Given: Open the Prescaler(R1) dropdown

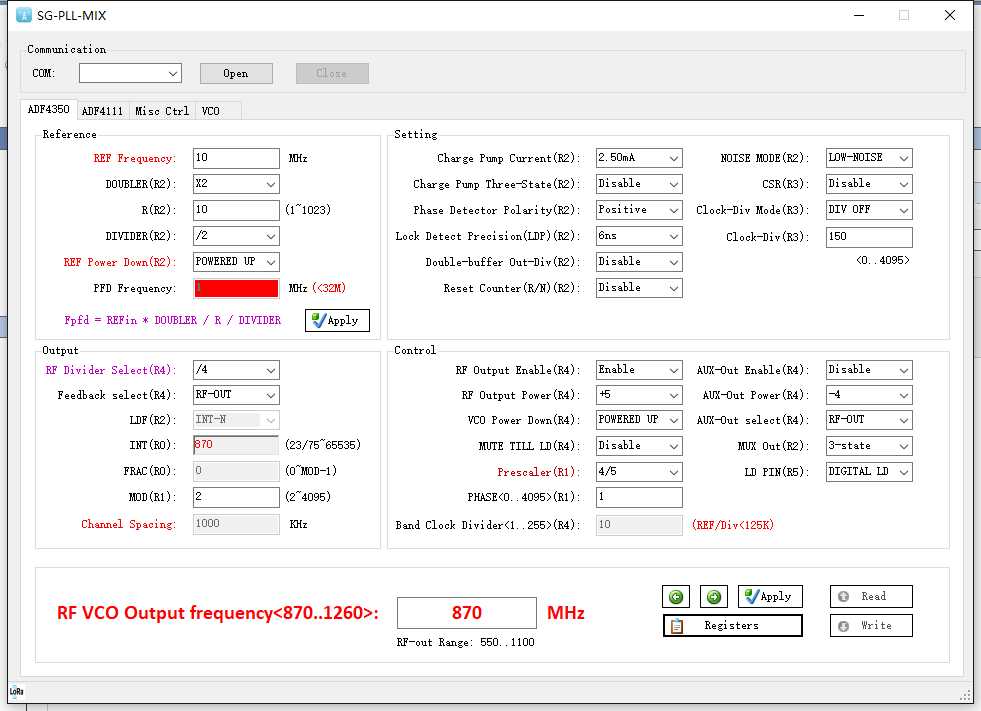Looking at the screenshot, I should pos(639,472).
